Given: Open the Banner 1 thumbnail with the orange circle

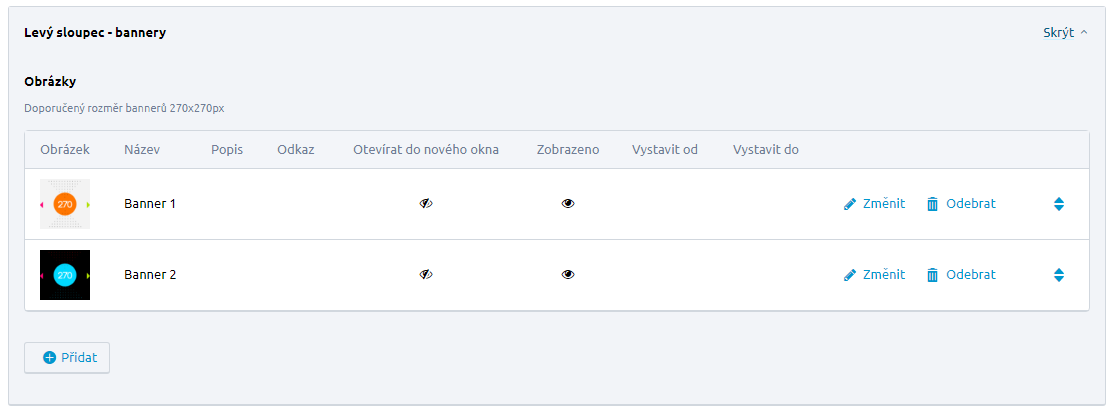Looking at the screenshot, I should [x=65, y=204].
